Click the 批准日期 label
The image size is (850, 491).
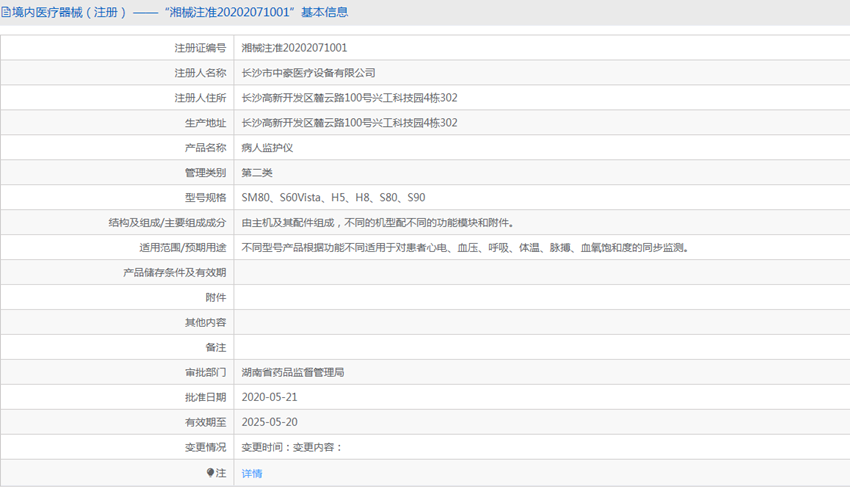[205, 397]
